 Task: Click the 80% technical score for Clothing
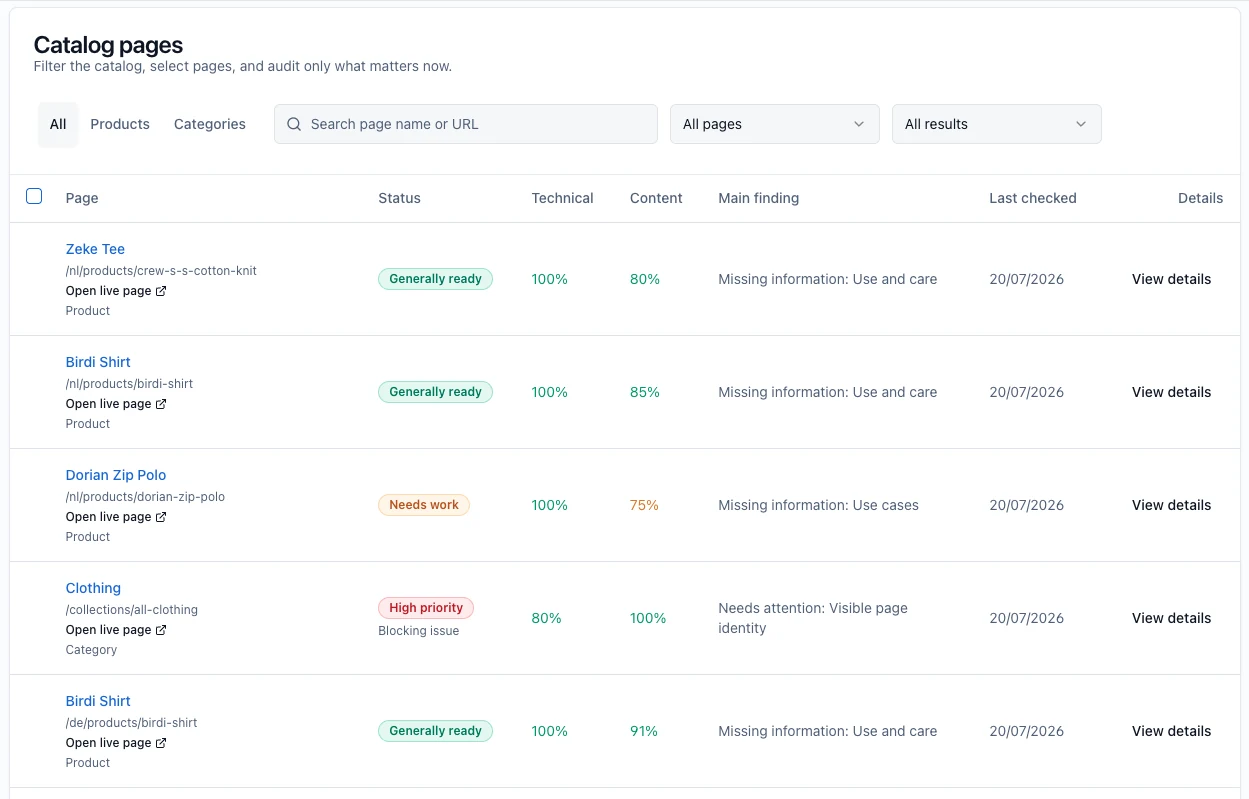point(546,618)
